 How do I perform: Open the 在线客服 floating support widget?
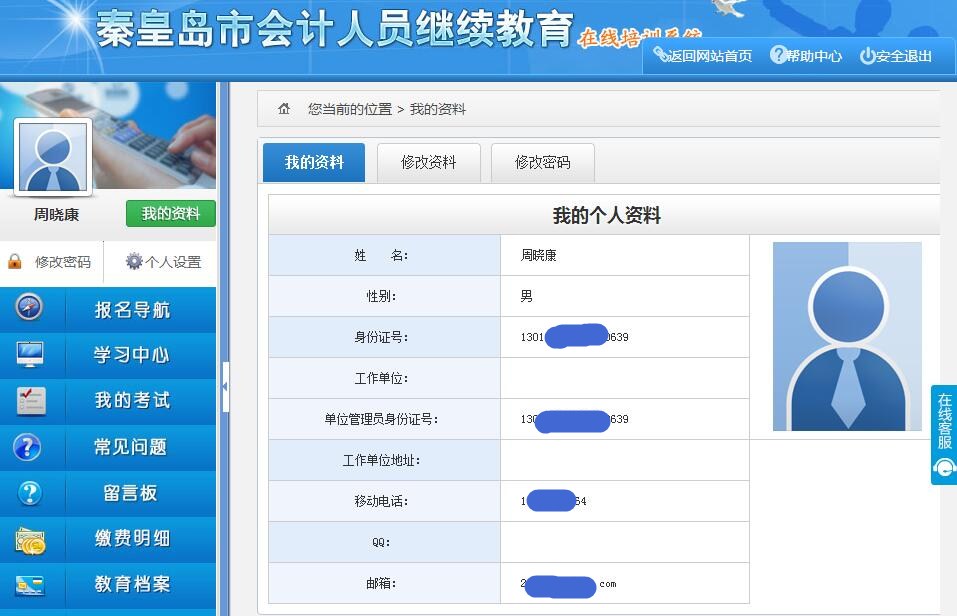943,434
